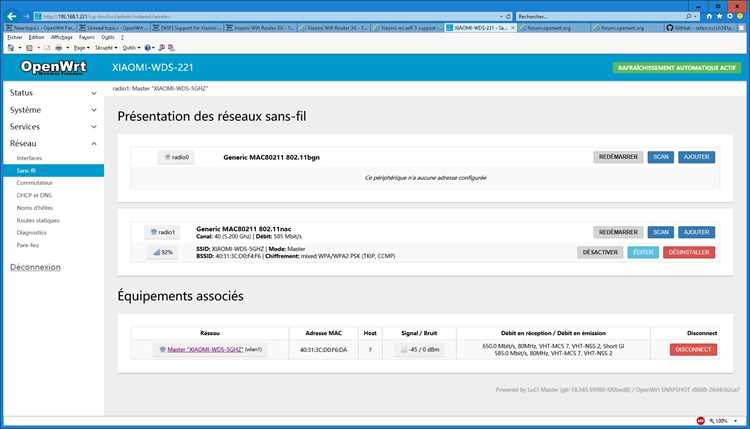Select DHCP et DNS in sidebar

click(34, 195)
